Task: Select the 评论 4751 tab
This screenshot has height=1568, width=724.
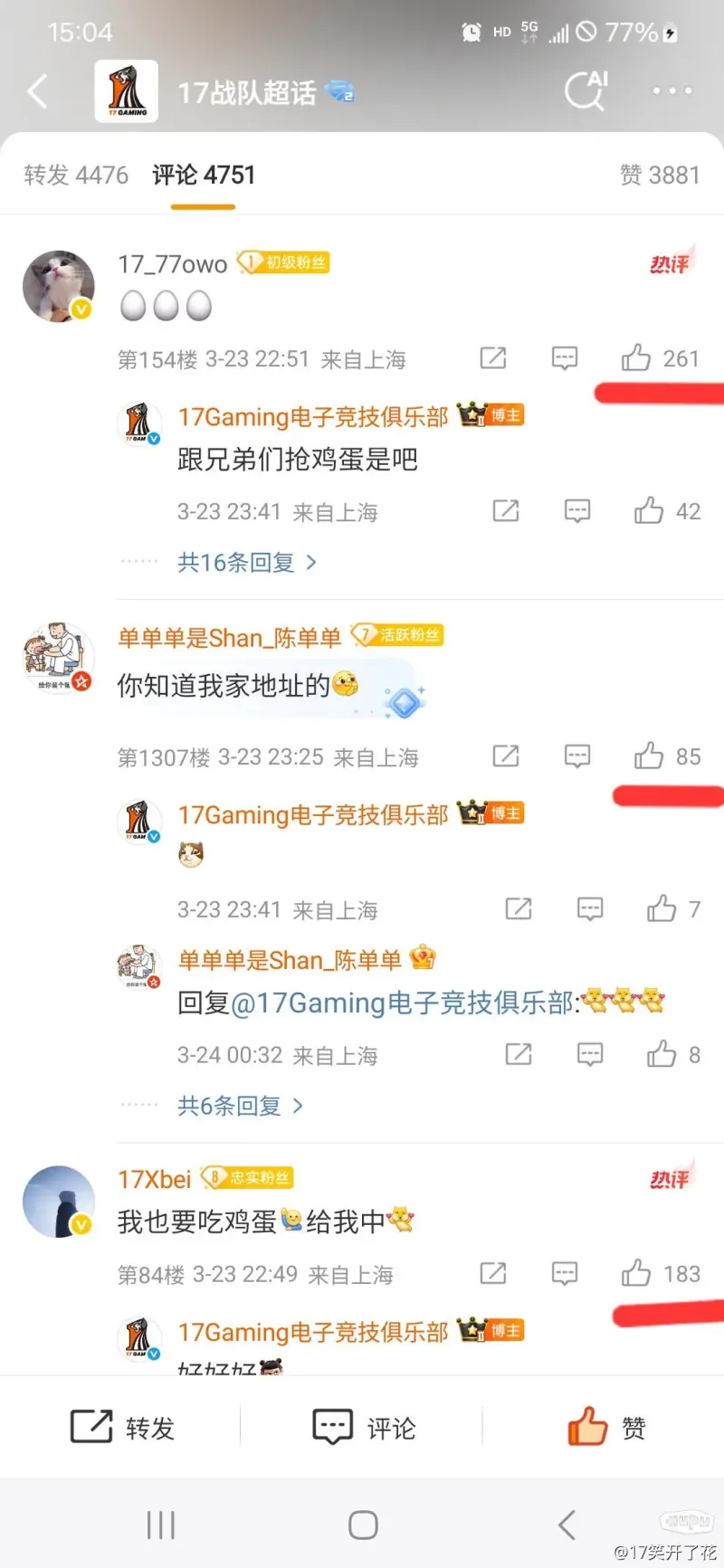Action: [x=204, y=175]
